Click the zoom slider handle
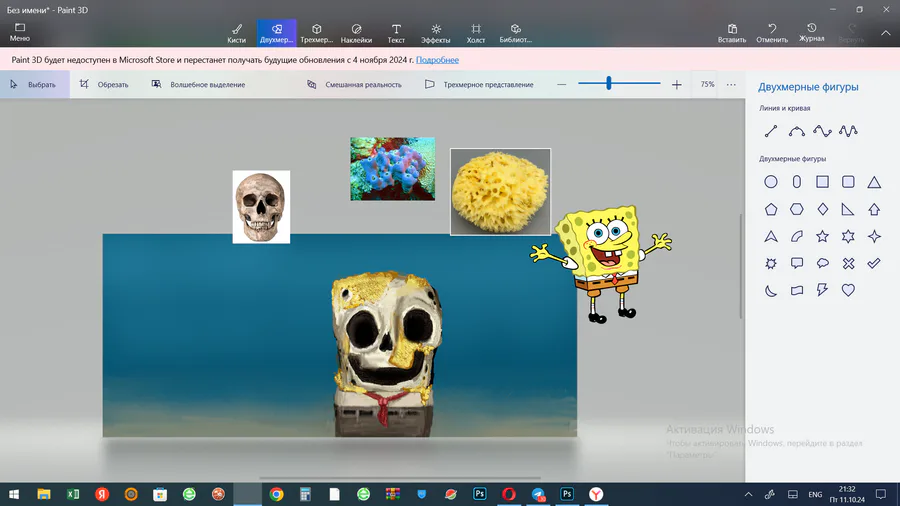Viewport: 900px width, 506px height. coord(608,84)
